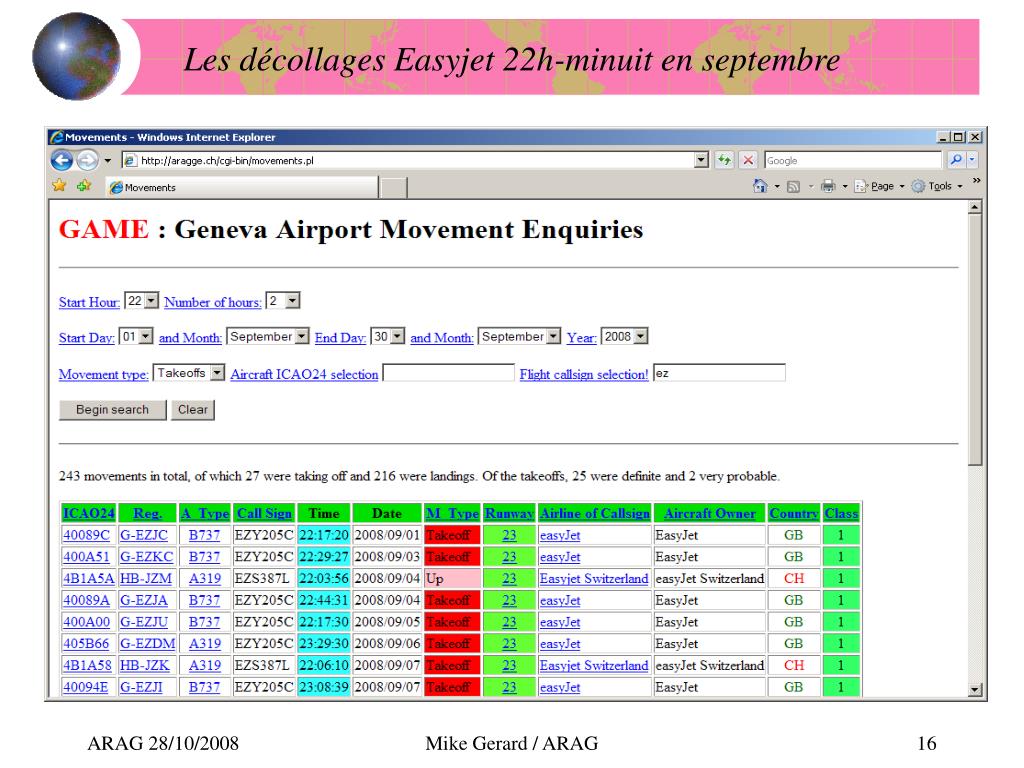This screenshot has height=768, width=1024.
Task: Follow the Movement type link
Action: 104,374
